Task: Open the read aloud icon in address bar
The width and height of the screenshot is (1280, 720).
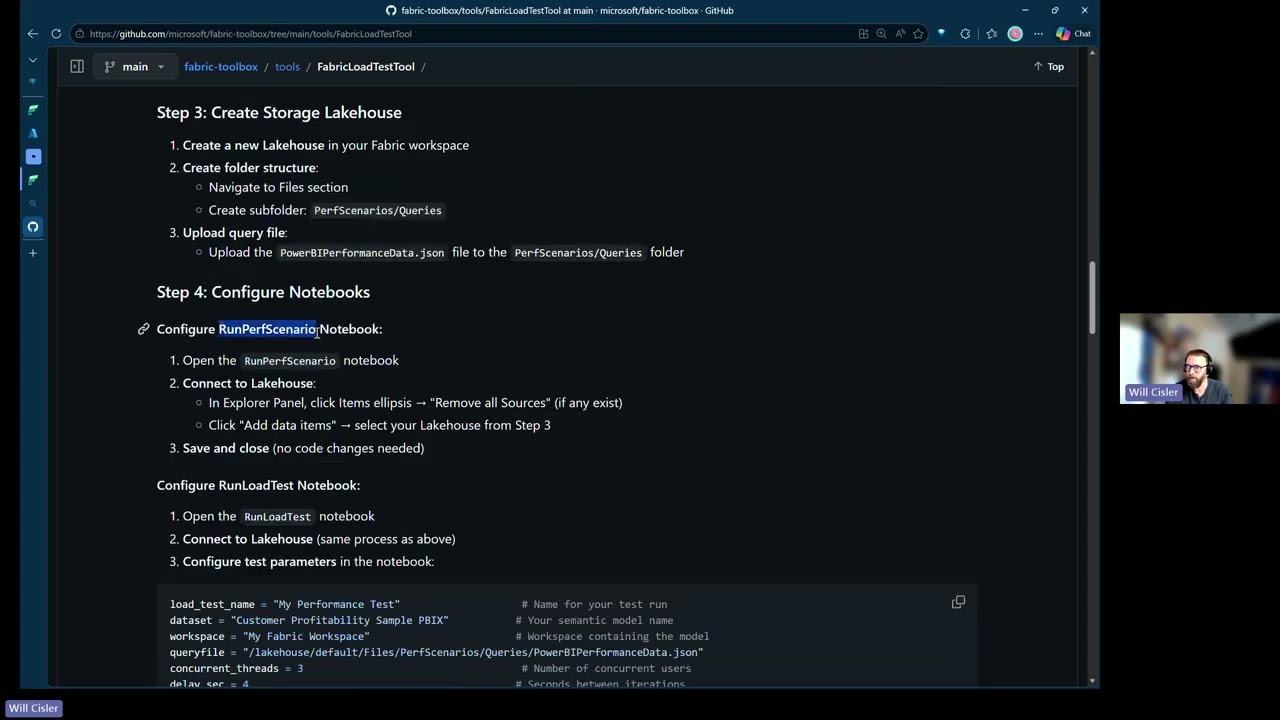Action: [900, 34]
